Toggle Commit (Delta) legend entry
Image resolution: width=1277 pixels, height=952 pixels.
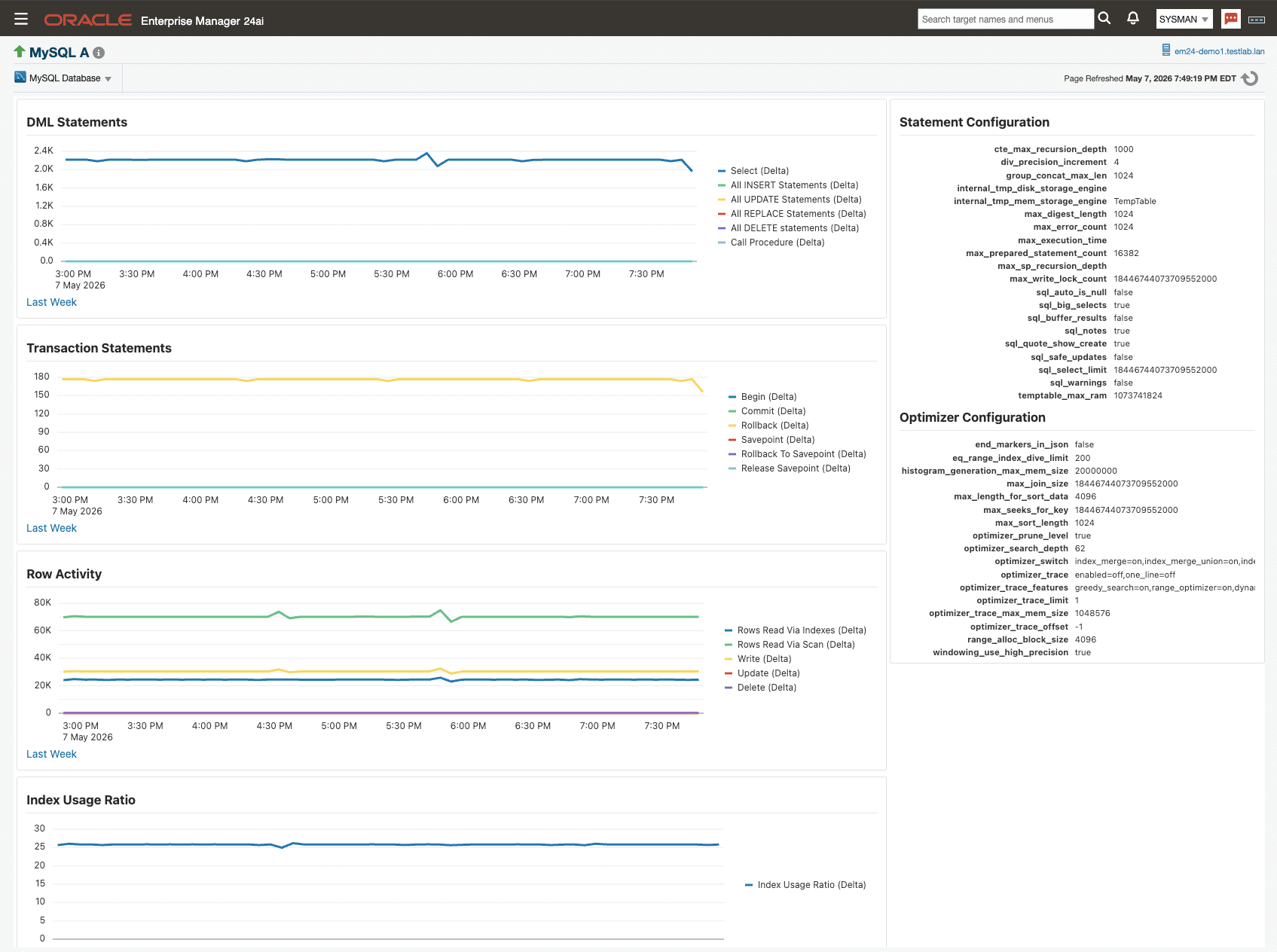(767, 411)
